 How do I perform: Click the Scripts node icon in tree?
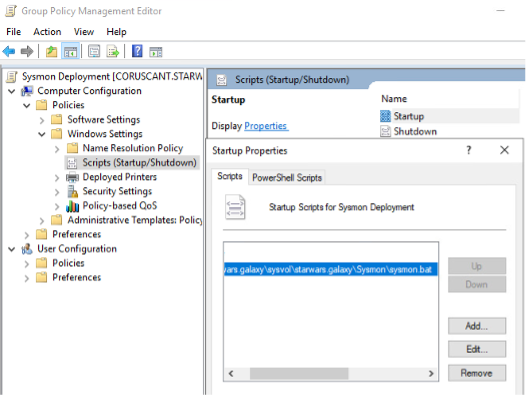72,163
